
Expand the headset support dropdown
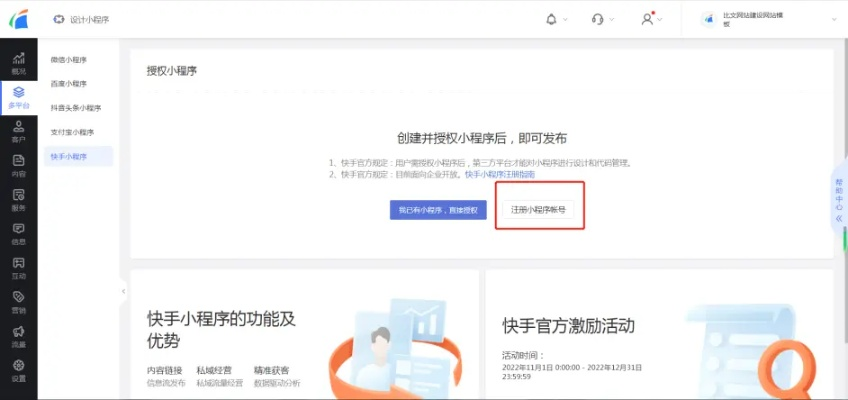(602, 19)
